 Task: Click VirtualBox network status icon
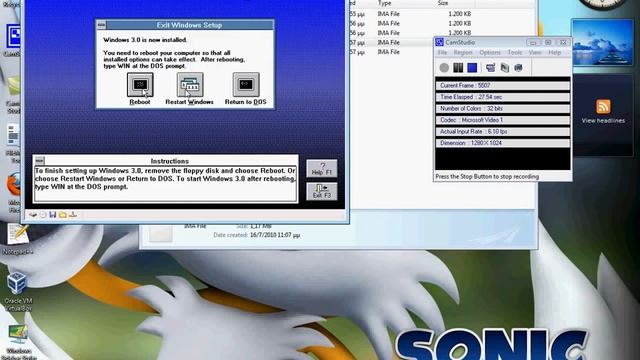pyautogui.click(x=73, y=215)
